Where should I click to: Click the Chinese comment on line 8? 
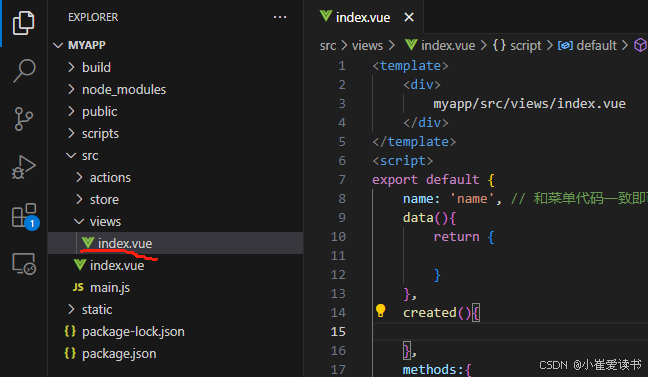point(579,198)
